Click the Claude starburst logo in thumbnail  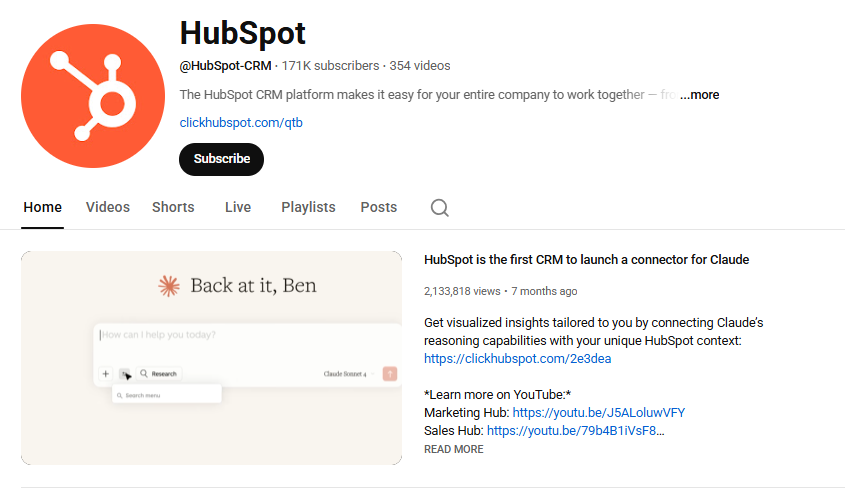pos(168,287)
